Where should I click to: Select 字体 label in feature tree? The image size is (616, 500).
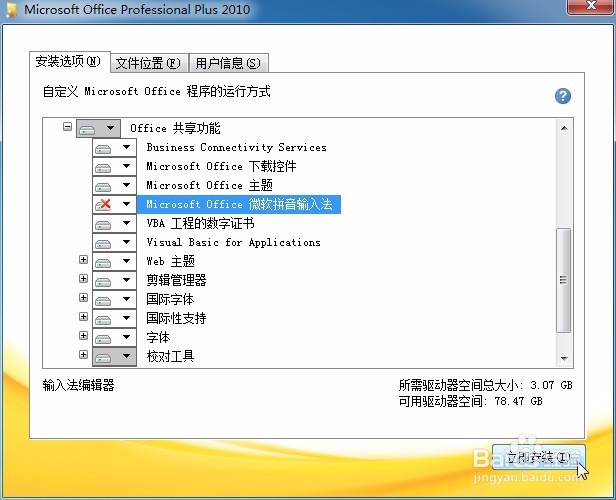[158, 337]
